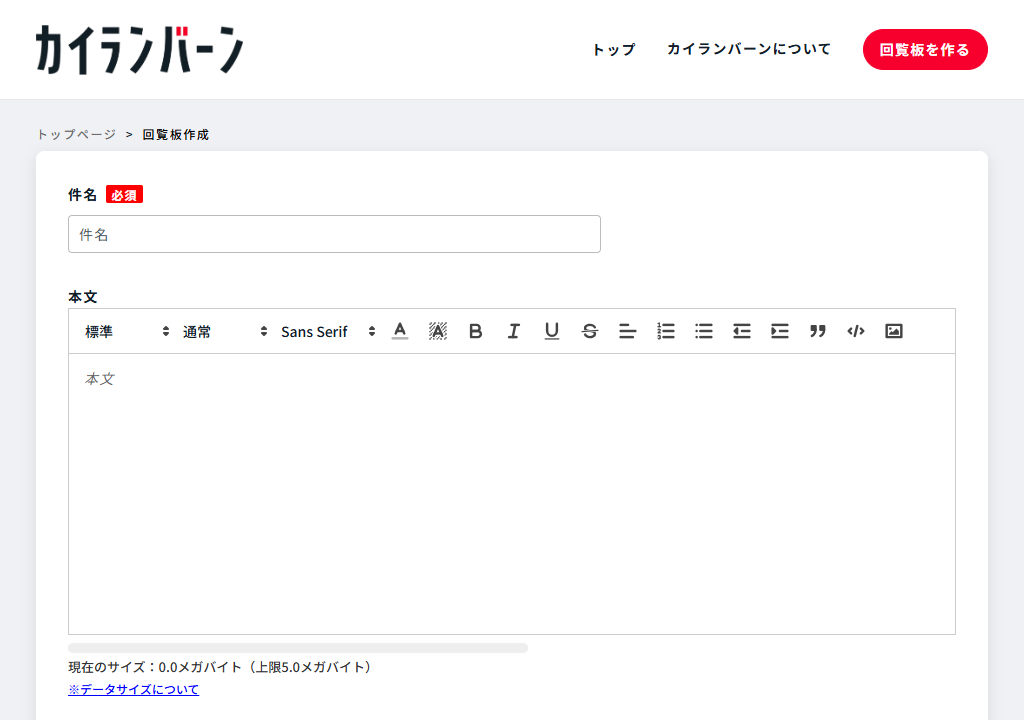
Task: Insert a numbered ordered list
Action: point(666,331)
